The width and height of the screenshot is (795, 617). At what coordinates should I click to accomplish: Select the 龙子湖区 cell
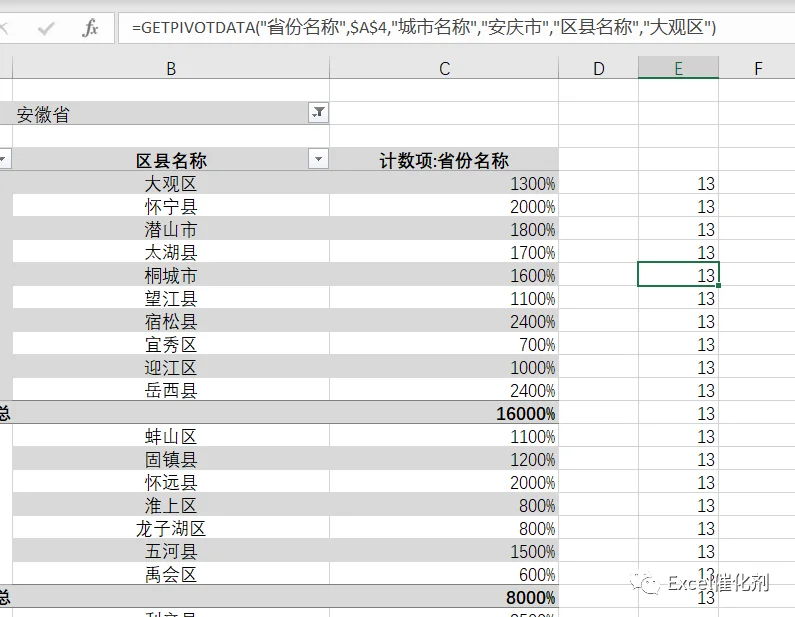[171, 528]
